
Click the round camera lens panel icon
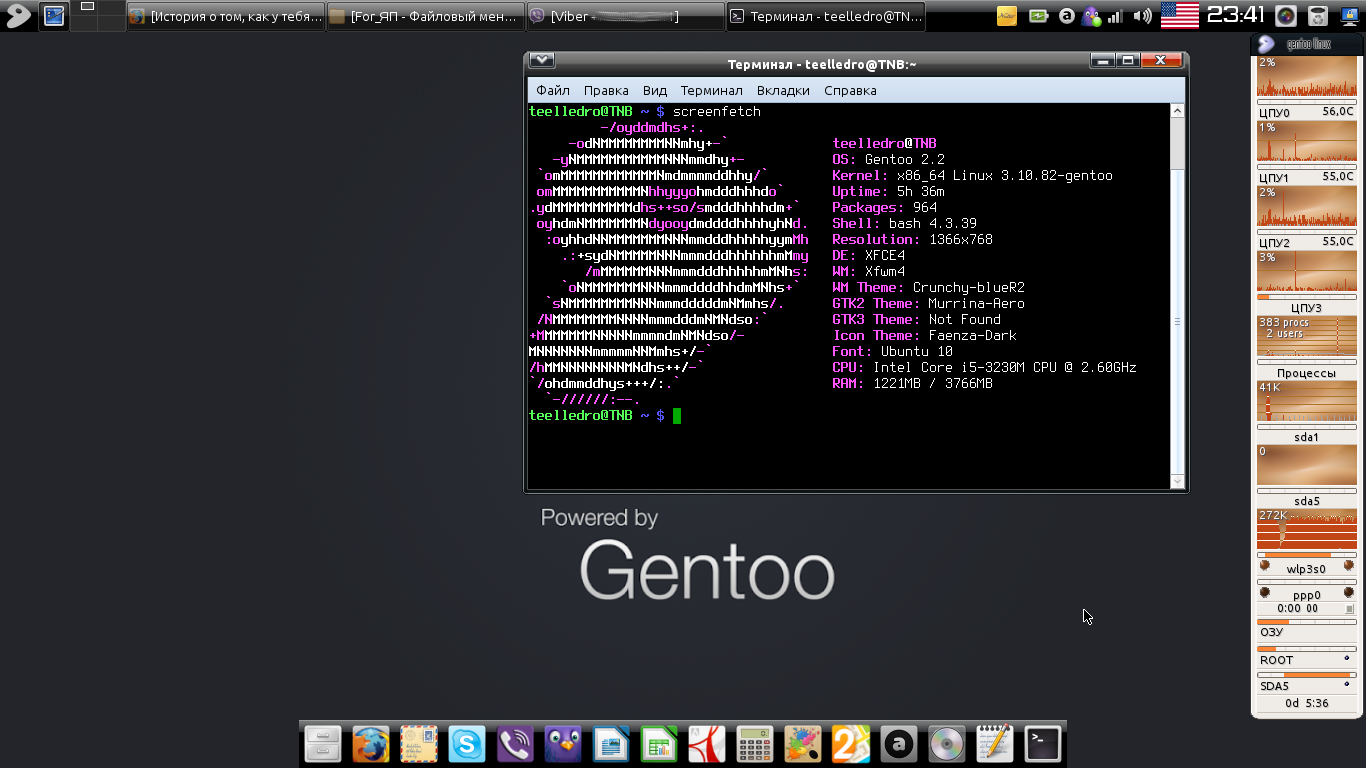click(1286, 16)
